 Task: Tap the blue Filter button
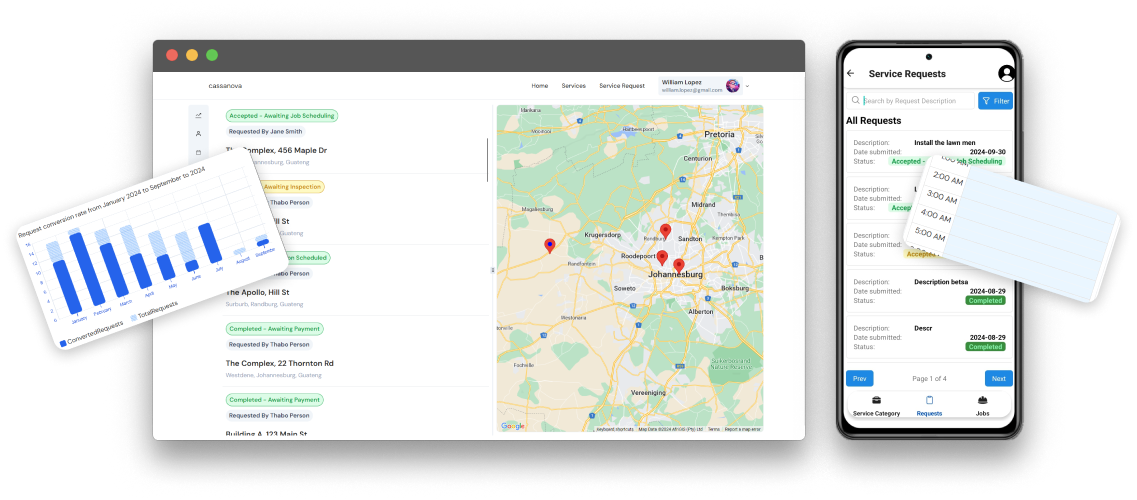[995, 101]
